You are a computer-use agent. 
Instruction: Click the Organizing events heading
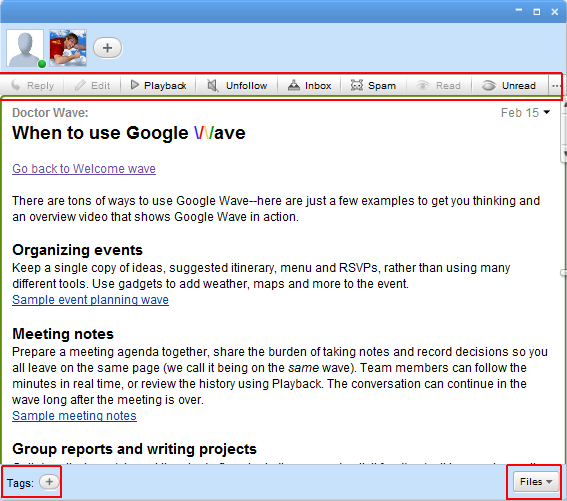click(x=77, y=250)
